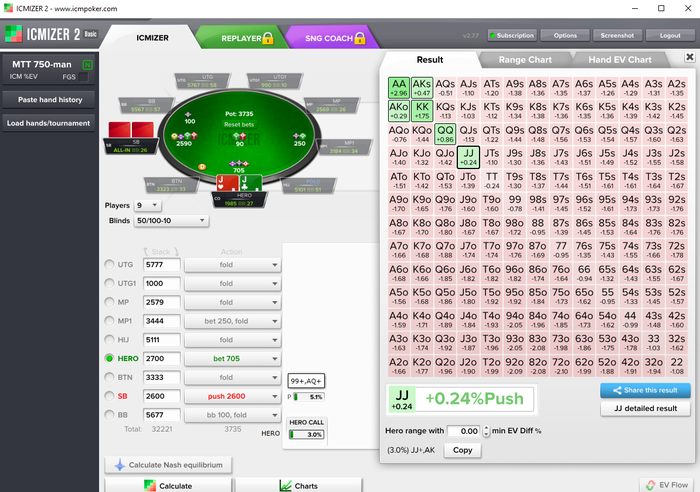Open the BTN action dropdown

pos(233,377)
